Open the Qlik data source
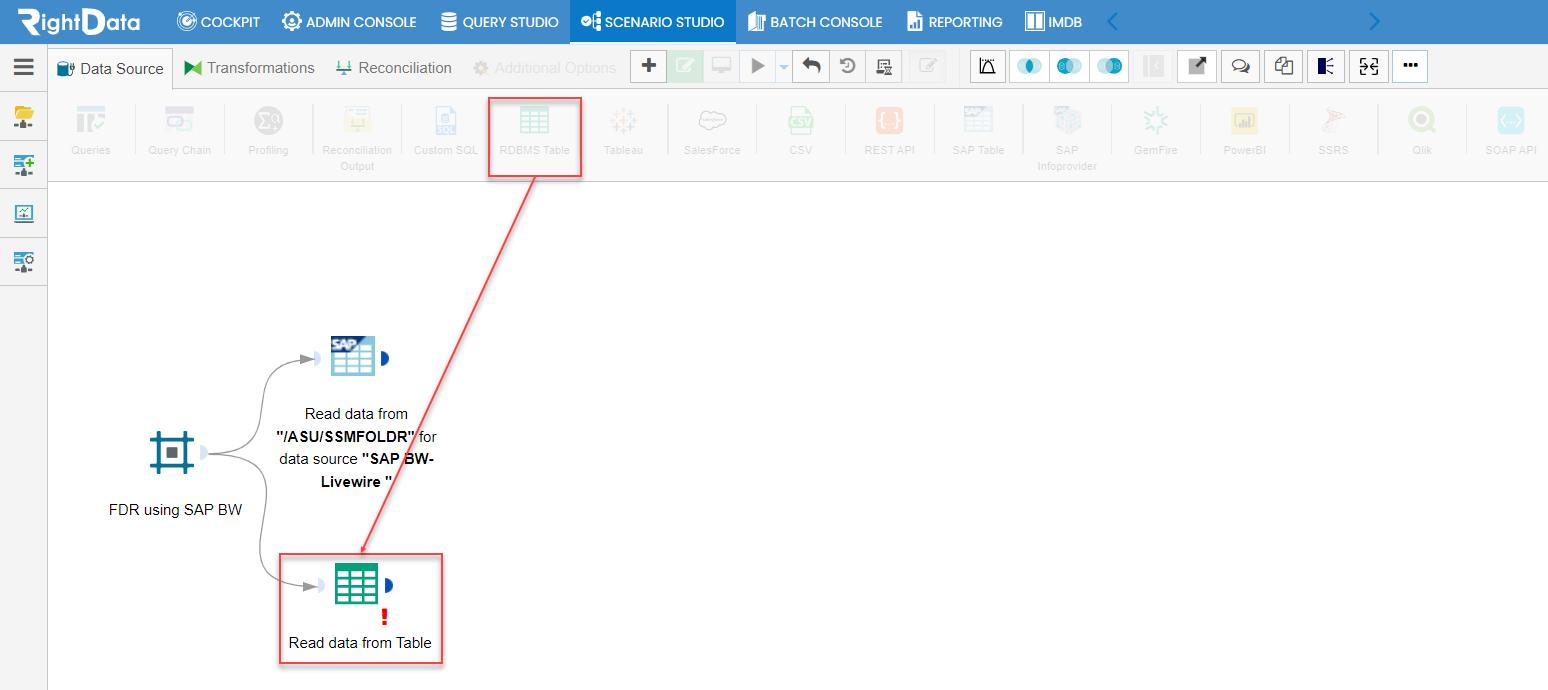This screenshot has width=1548, height=690. click(1422, 130)
